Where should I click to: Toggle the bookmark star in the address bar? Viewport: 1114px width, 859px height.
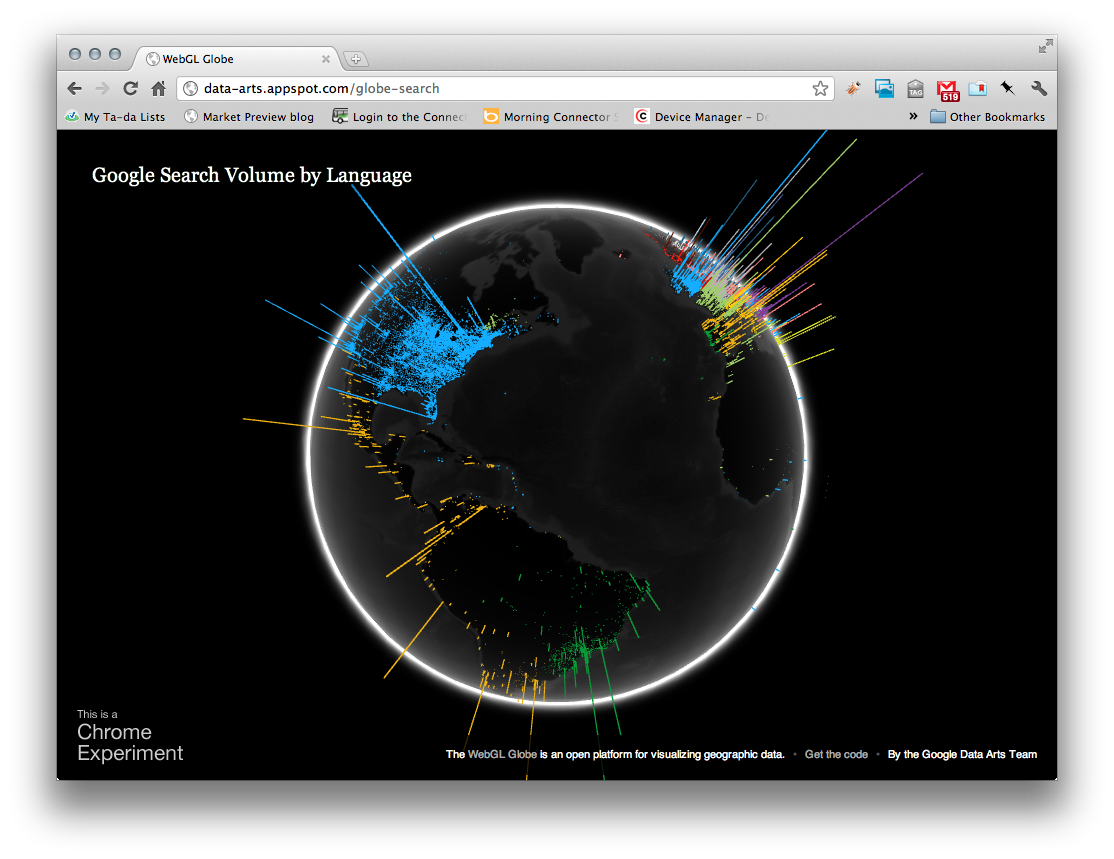[820, 88]
